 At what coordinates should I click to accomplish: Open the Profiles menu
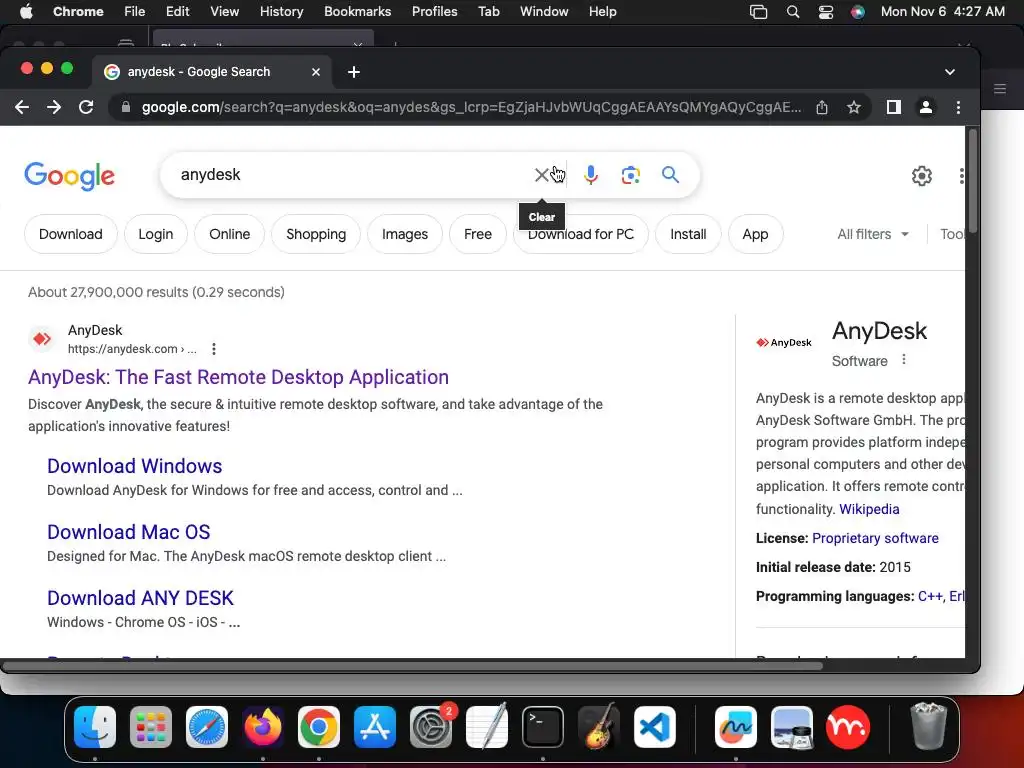[434, 12]
